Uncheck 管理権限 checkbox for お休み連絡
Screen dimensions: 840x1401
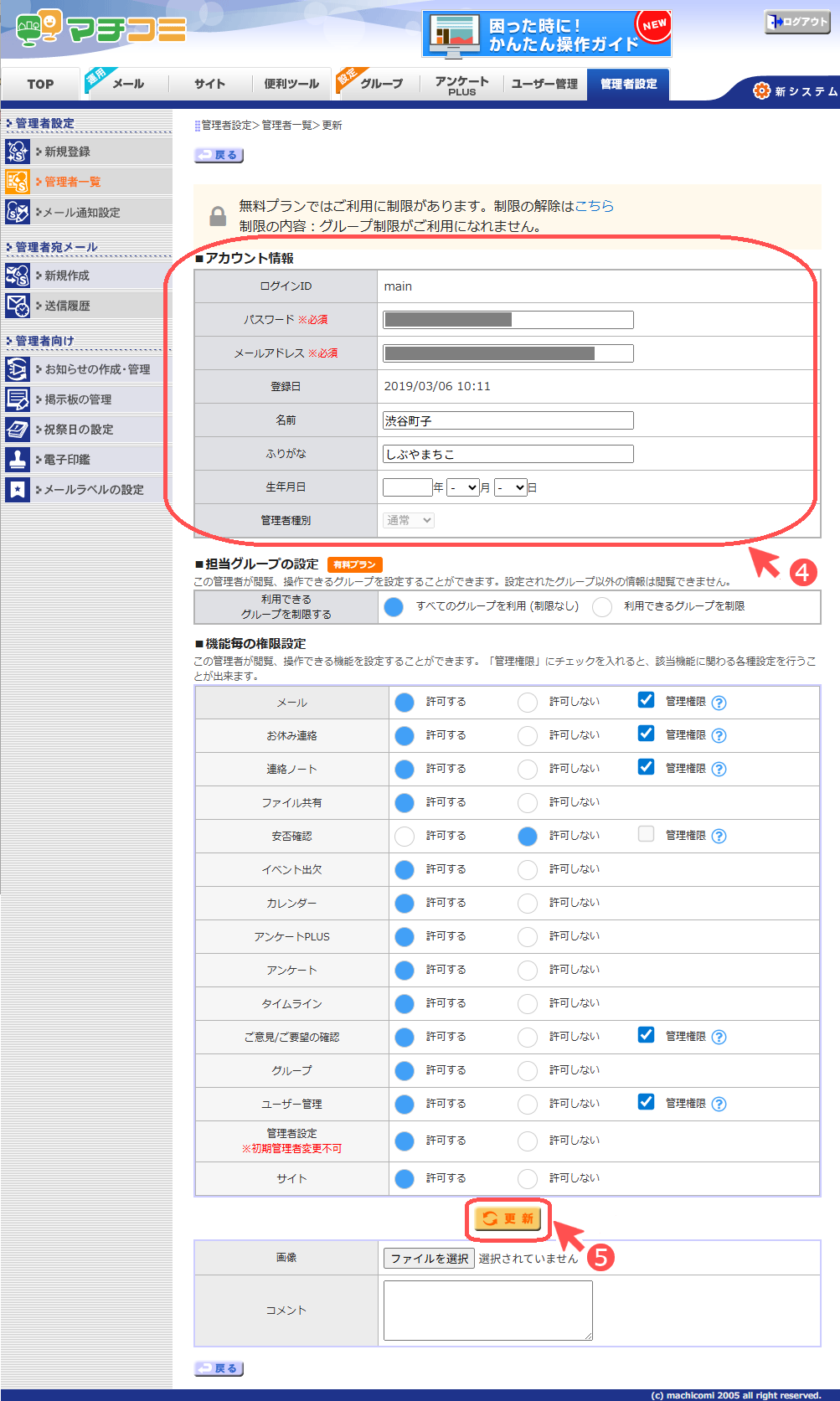click(646, 734)
